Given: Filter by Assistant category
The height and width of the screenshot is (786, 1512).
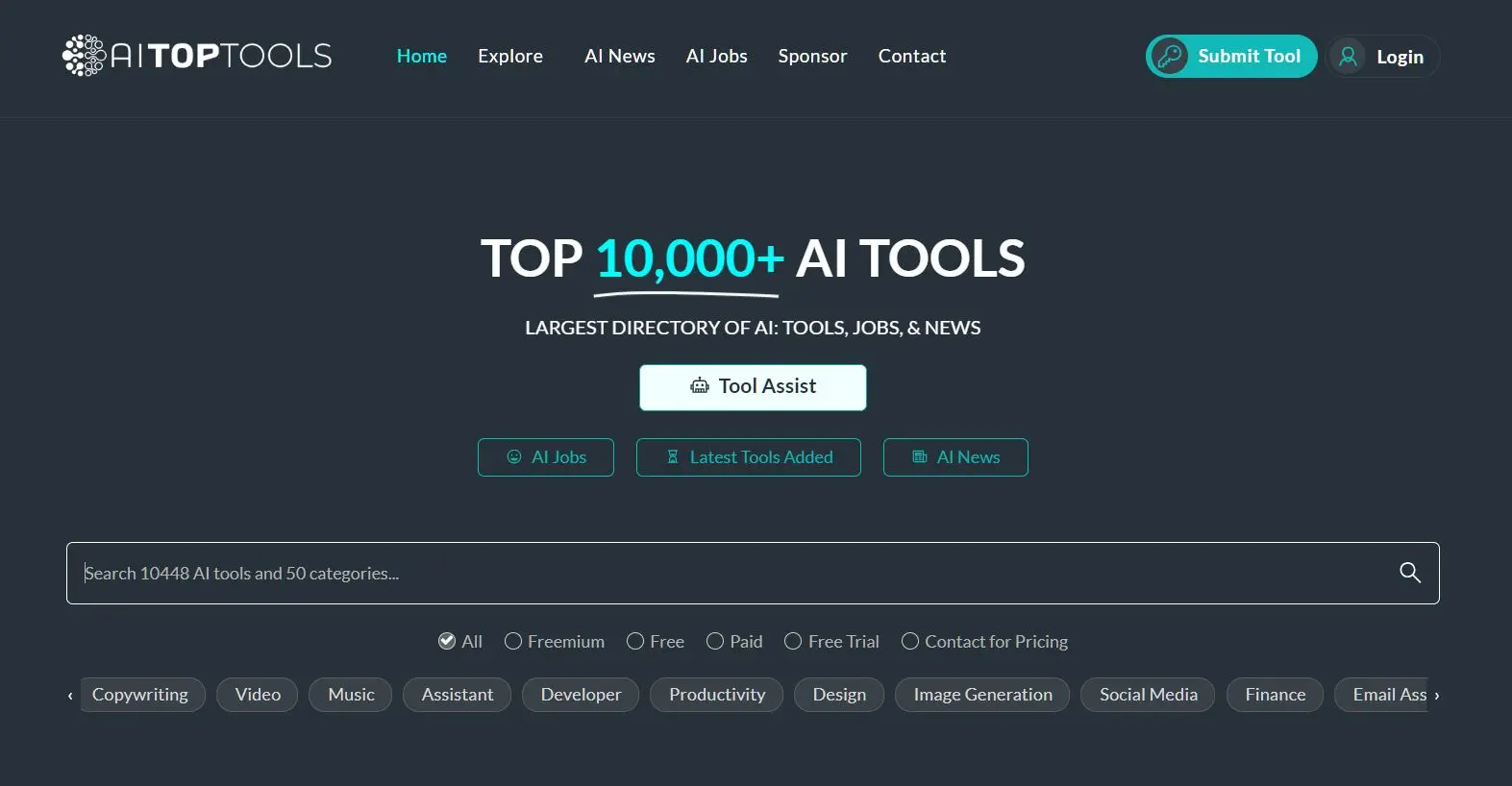Looking at the screenshot, I should tap(458, 695).
